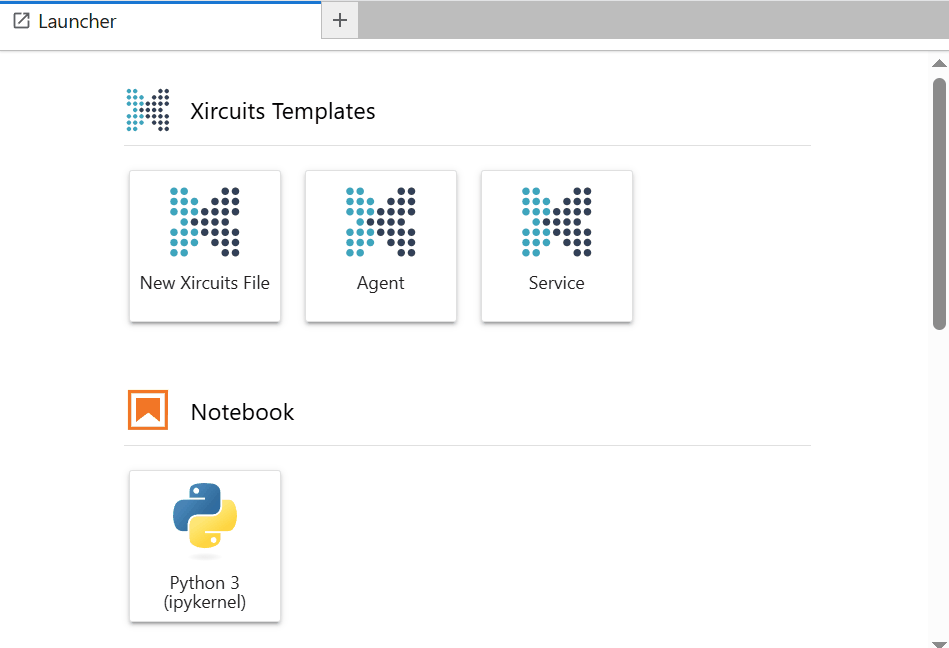Open a new launcher with the plus button
949x648 pixels.
pyautogui.click(x=340, y=20)
